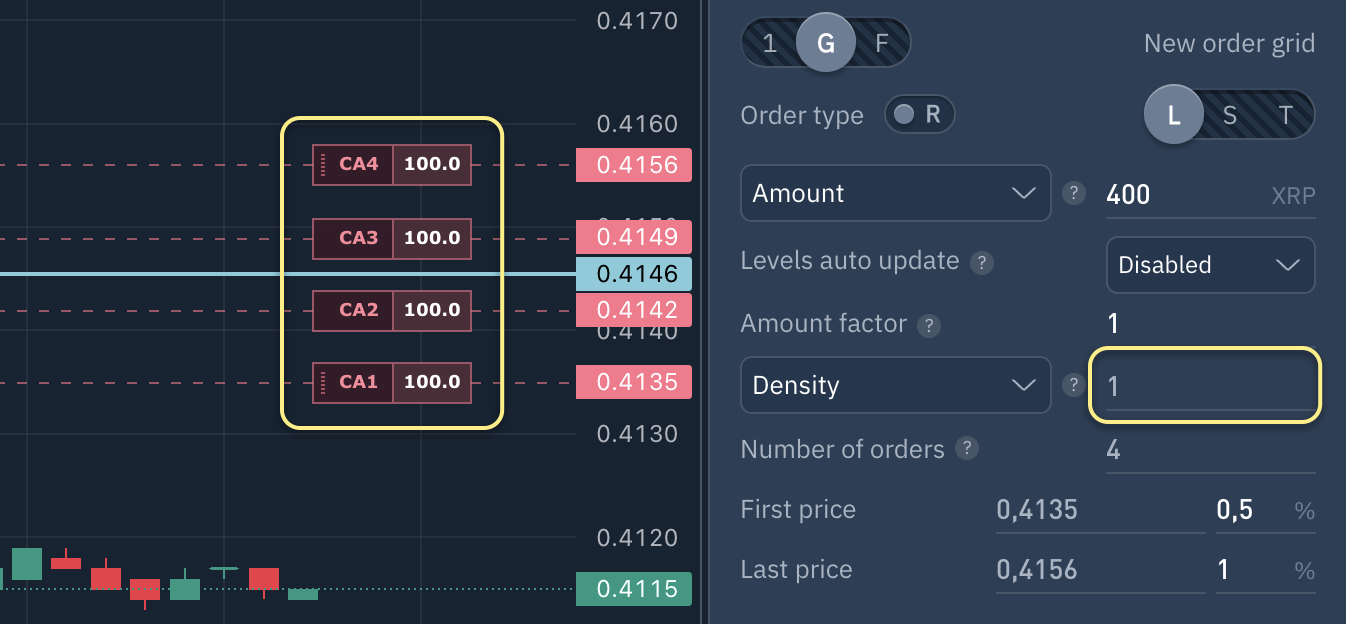Image resolution: width=1346 pixels, height=624 pixels.
Task: Toggle the Order type R switch
Action: click(x=919, y=115)
